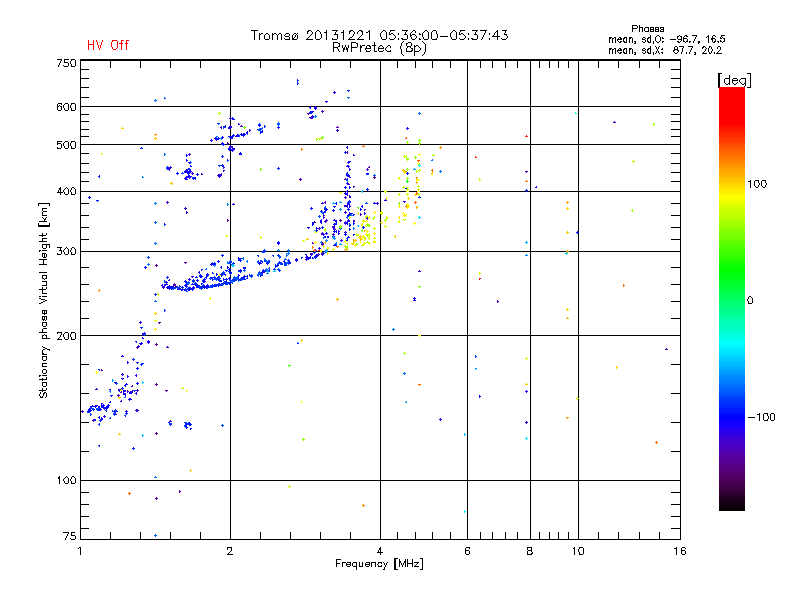The height and width of the screenshot is (600, 800).
Task: Click the '75' height tick label
Action: click(70, 536)
